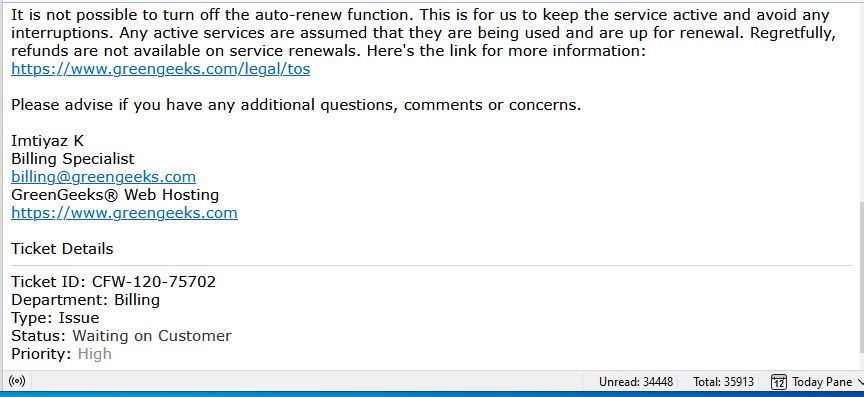Toggle the Today Pane label
This screenshot has width=864, height=397.
point(822,382)
